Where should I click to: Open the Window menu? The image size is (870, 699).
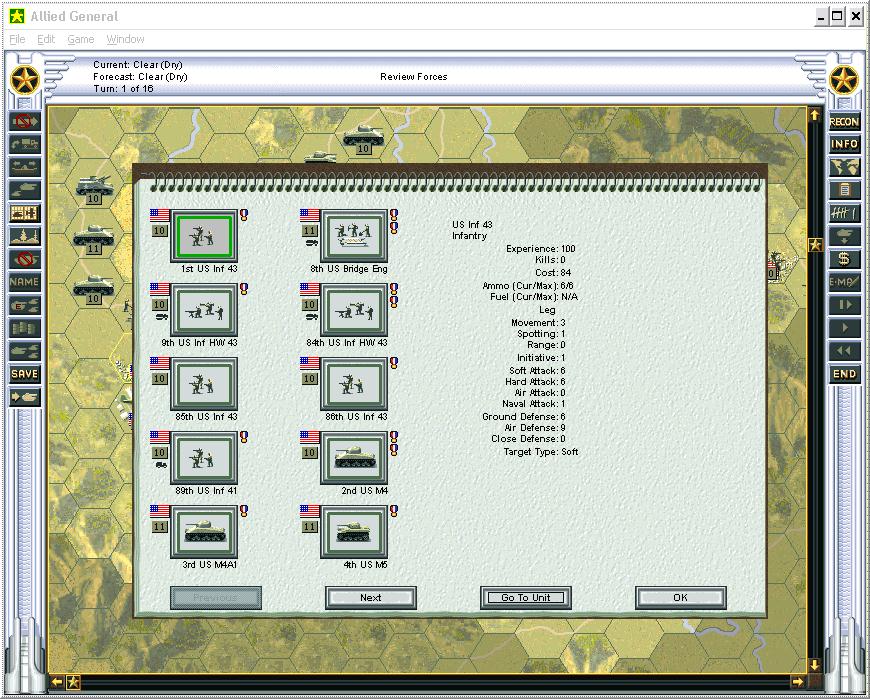(x=125, y=39)
